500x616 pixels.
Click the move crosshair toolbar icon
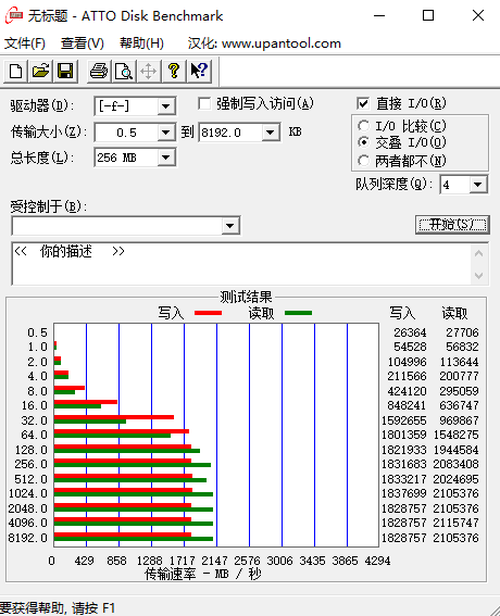[148, 71]
